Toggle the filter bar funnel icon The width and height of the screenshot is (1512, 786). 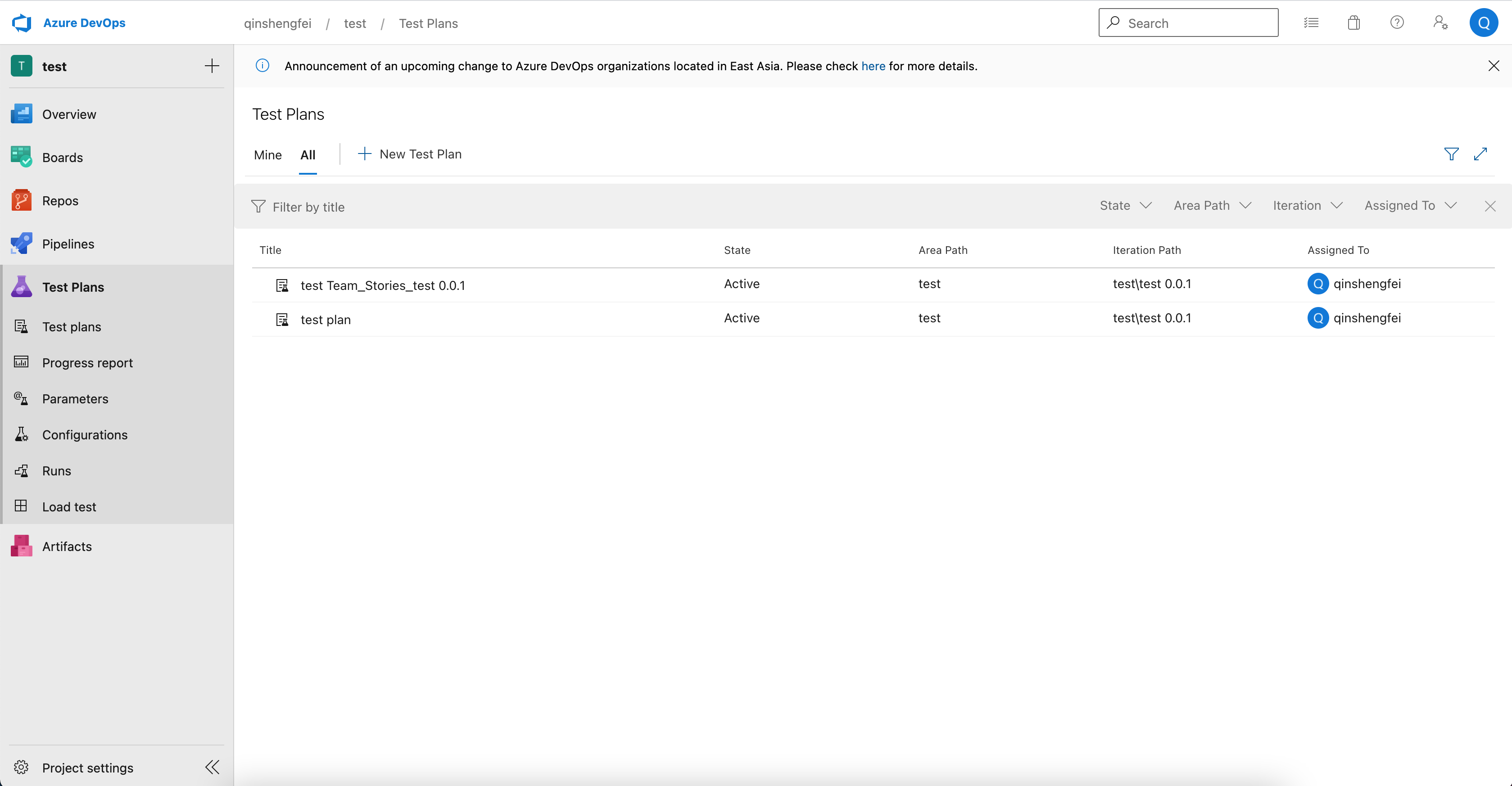[x=1451, y=154]
